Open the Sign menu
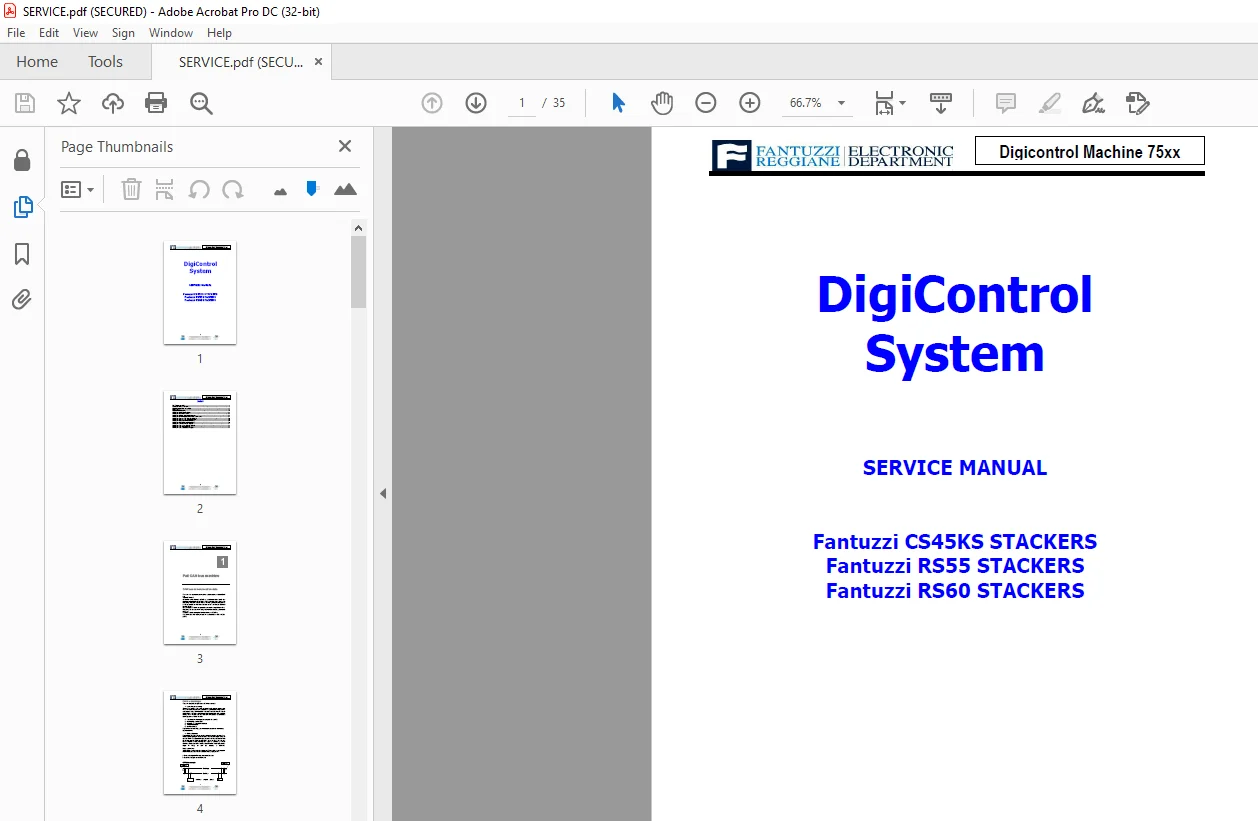The image size is (1258, 821). [x=123, y=33]
